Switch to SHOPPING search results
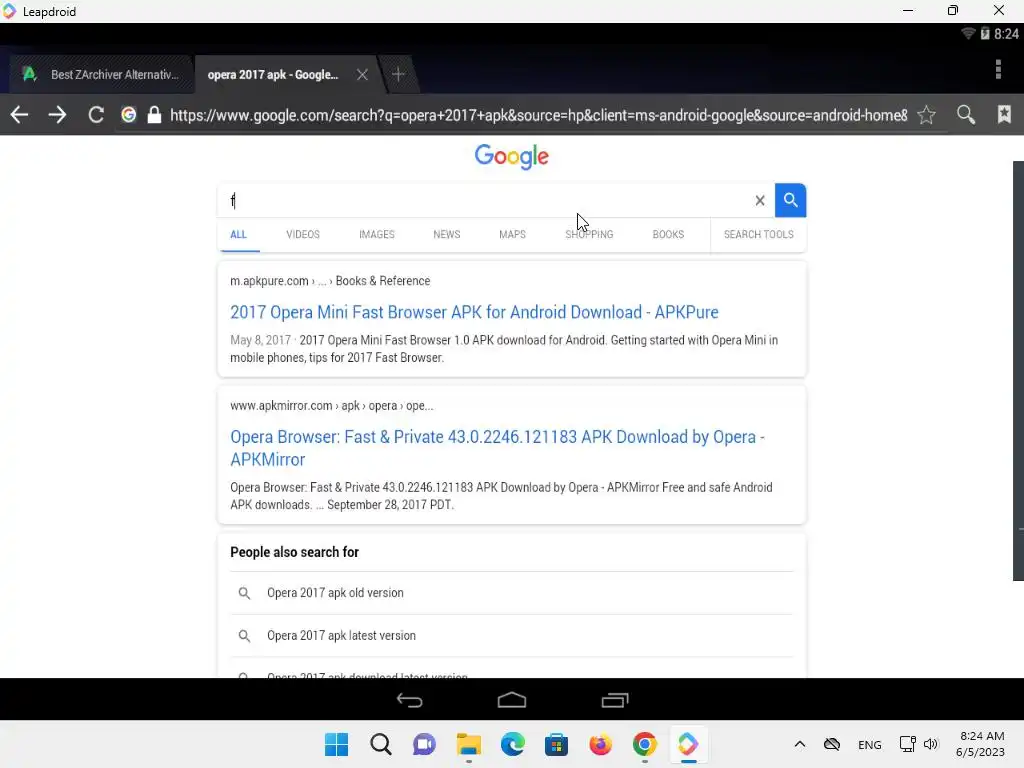The width and height of the screenshot is (1024, 768). click(x=589, y=234)
